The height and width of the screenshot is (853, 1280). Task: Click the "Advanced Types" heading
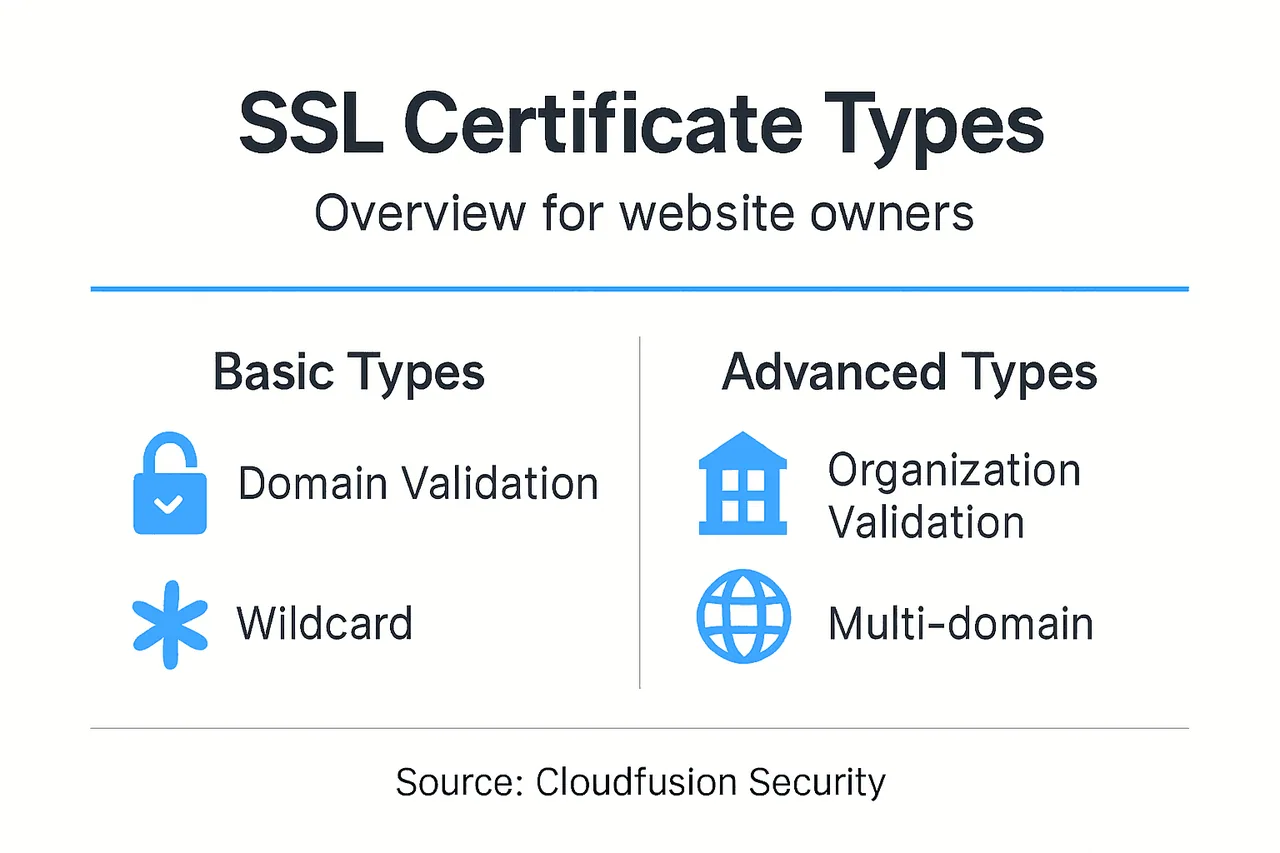[909, 372]
